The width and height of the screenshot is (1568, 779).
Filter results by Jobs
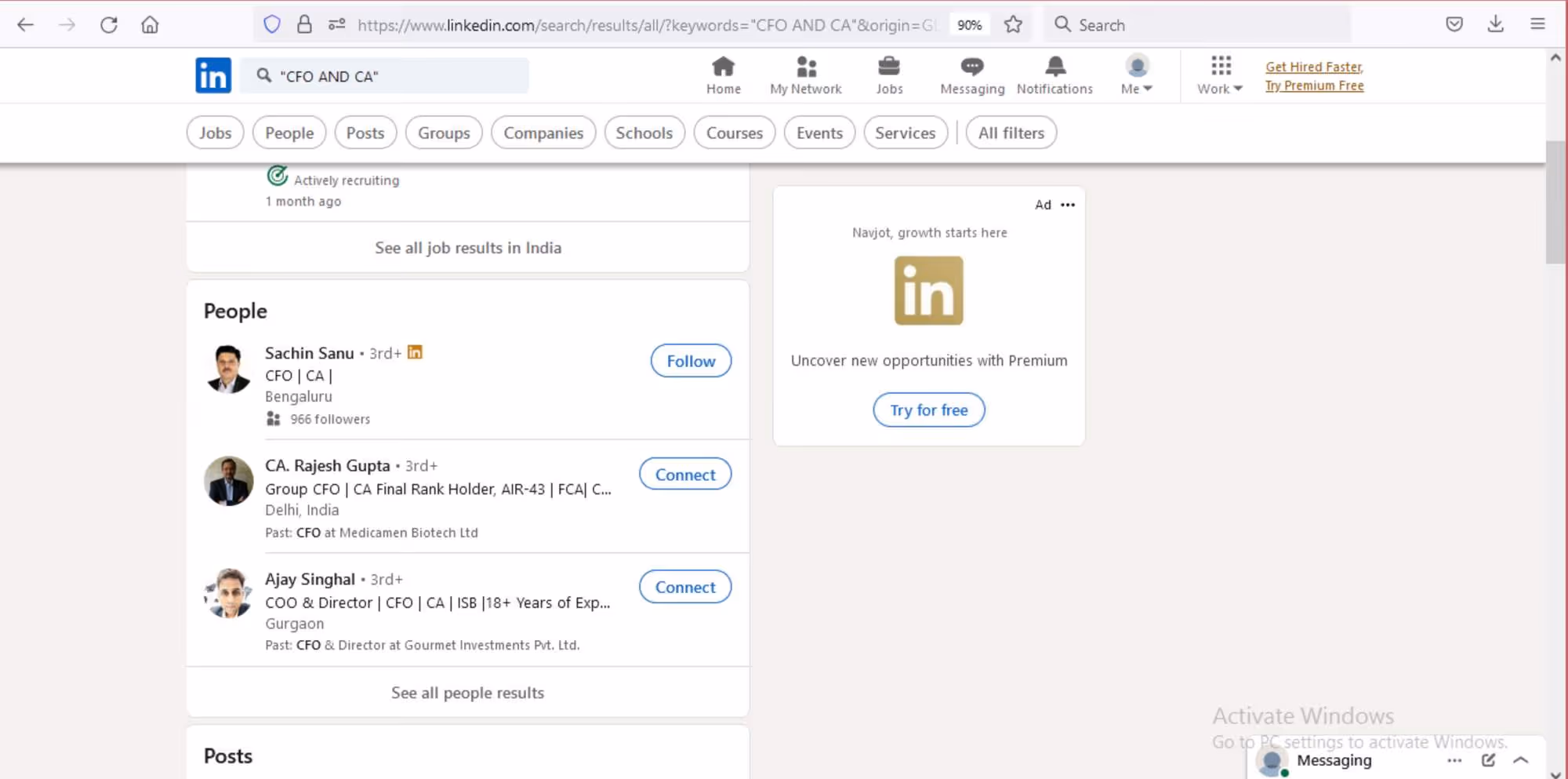215,133
